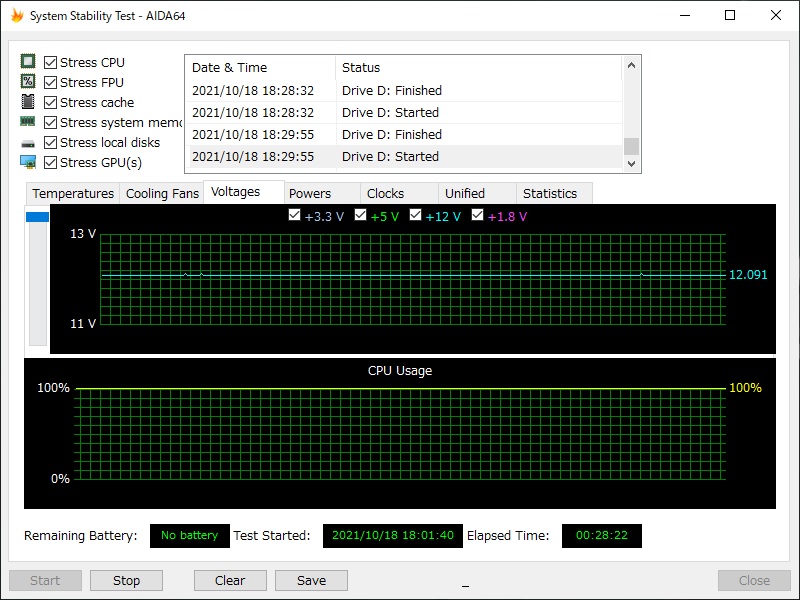Open the Unified tab
The width and height of the screenshot is (800, 600).
tap(478, 193)
